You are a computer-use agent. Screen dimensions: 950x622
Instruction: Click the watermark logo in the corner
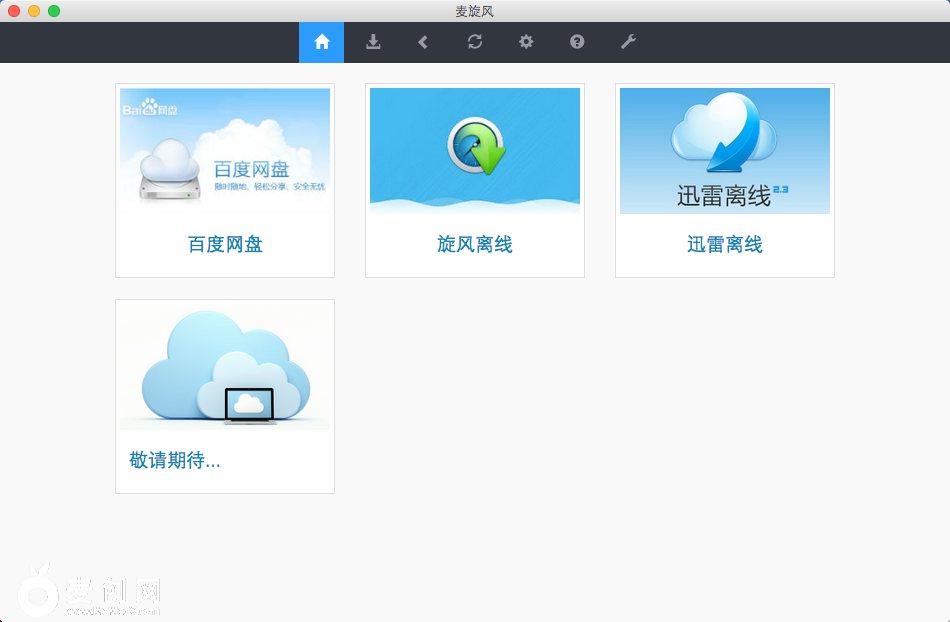[90, 592]
